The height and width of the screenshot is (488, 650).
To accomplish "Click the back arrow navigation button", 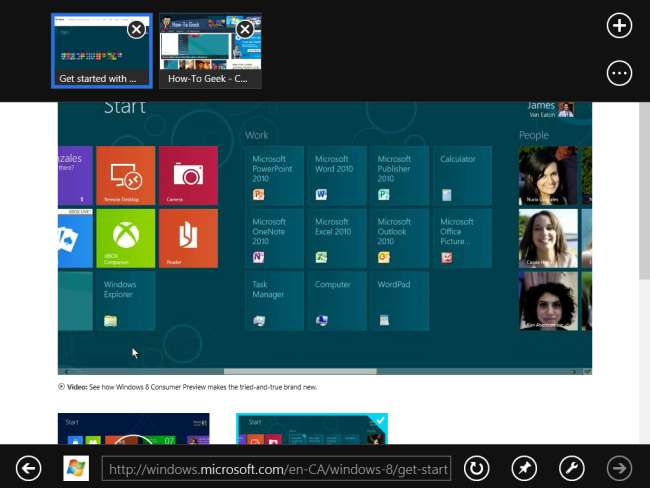I will click(28, 468).
